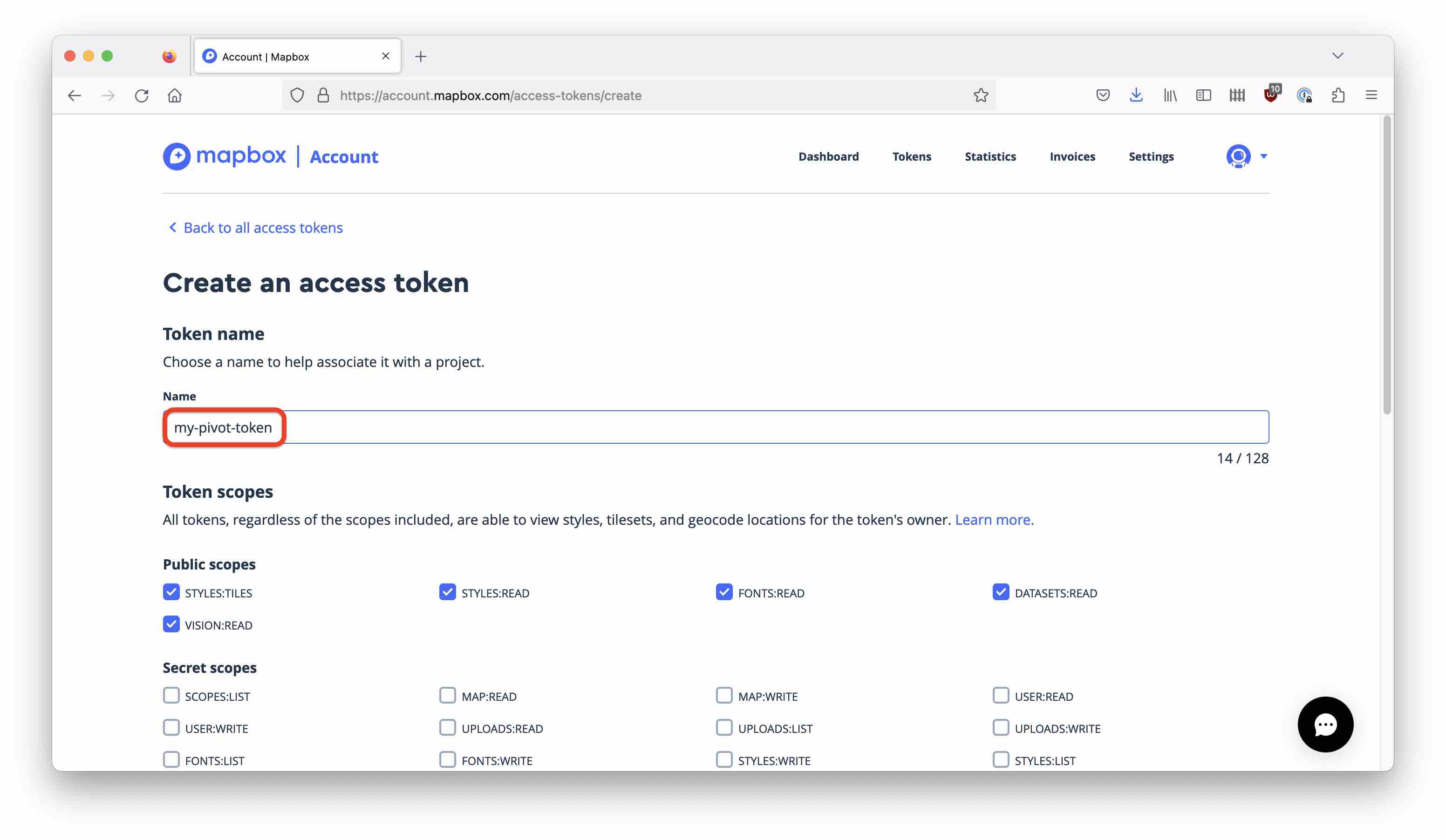The width and height of the screenshot is (1446, 840).
Task: Enable the MAP:WRITE secret scope
Action: click(723, 696)
